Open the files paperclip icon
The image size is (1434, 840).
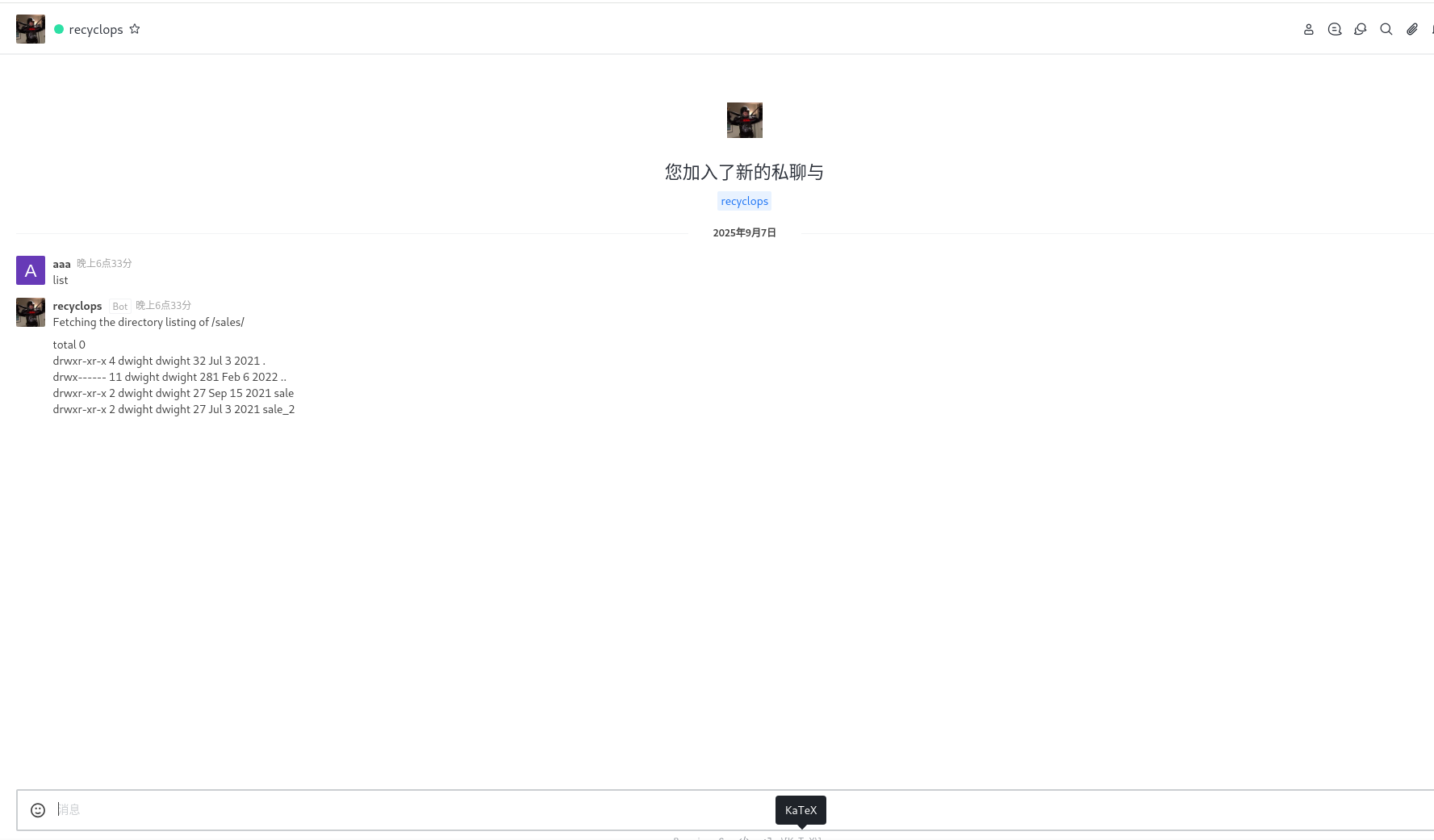point(1411,30)
